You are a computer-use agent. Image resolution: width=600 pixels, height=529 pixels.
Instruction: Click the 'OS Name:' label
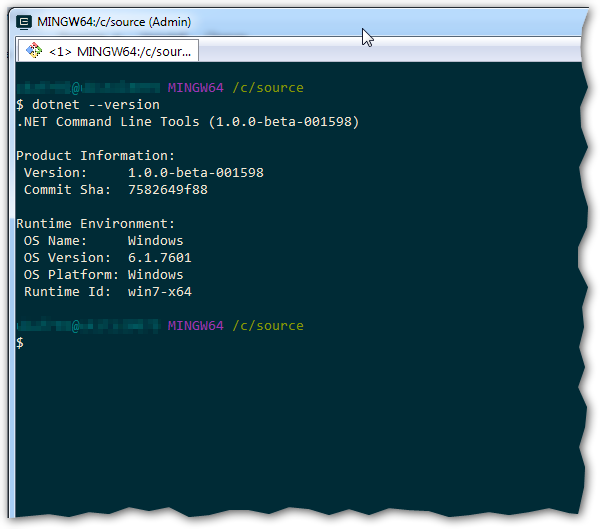pyautogui.click(x=55, y=240)
